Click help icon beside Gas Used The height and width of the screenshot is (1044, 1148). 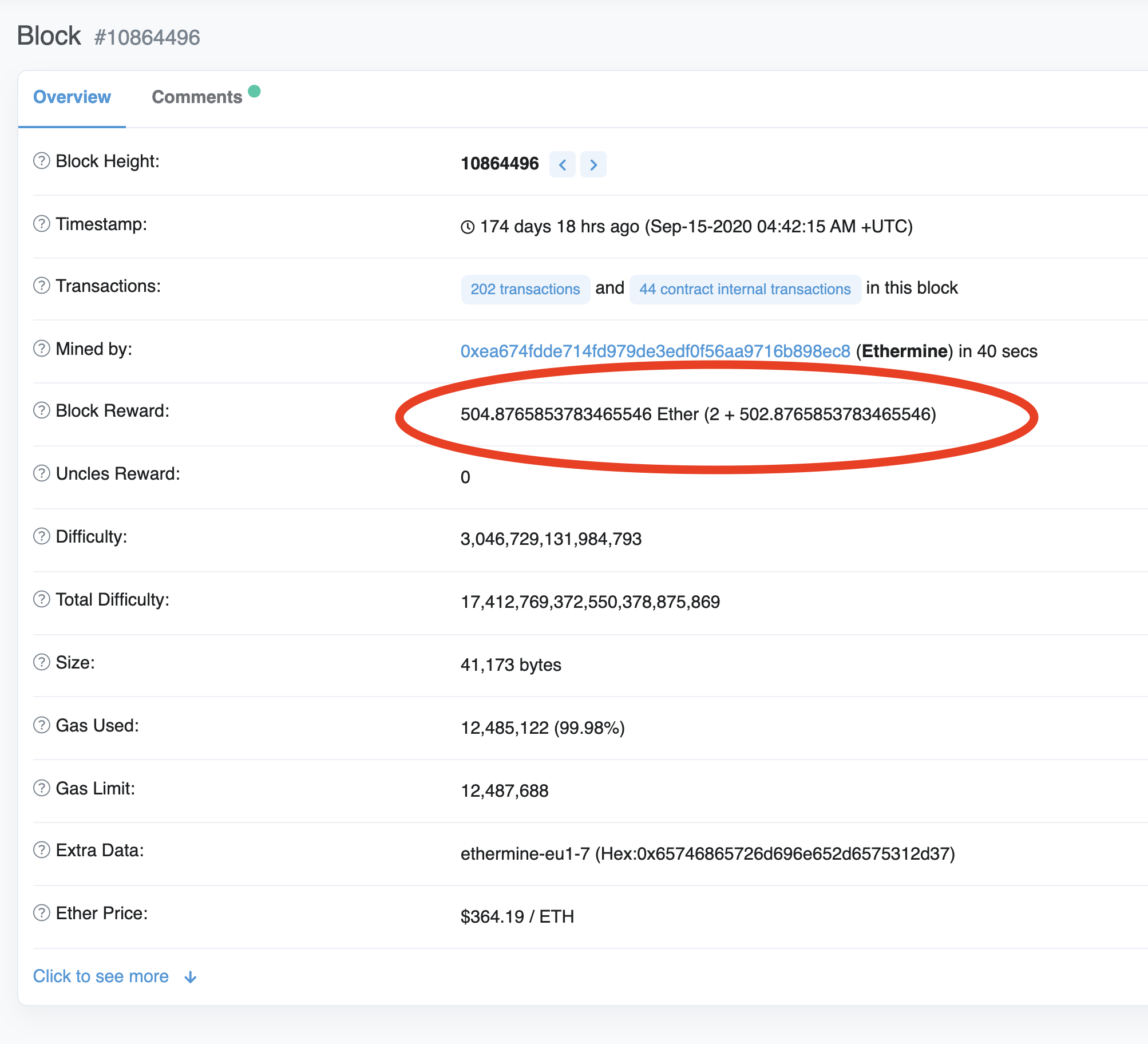coord(41,725)
